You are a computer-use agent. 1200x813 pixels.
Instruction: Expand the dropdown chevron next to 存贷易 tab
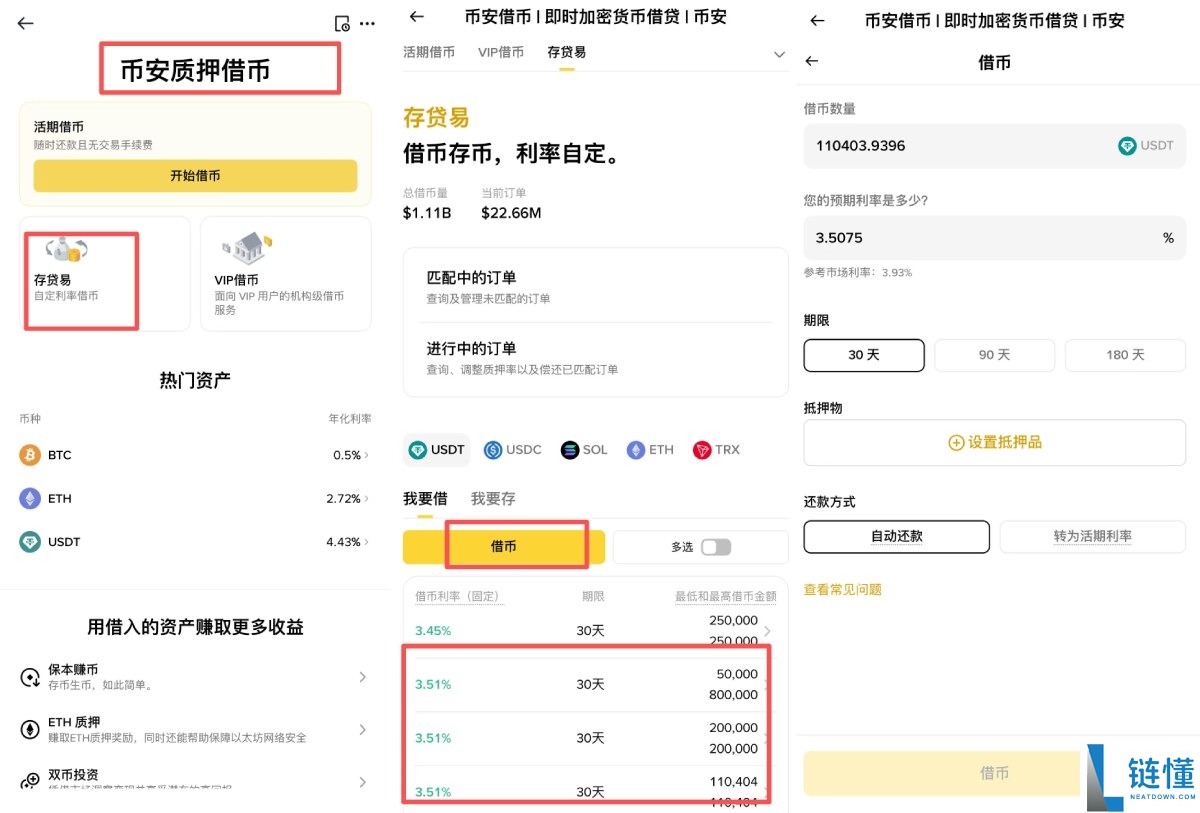[779, 55]
